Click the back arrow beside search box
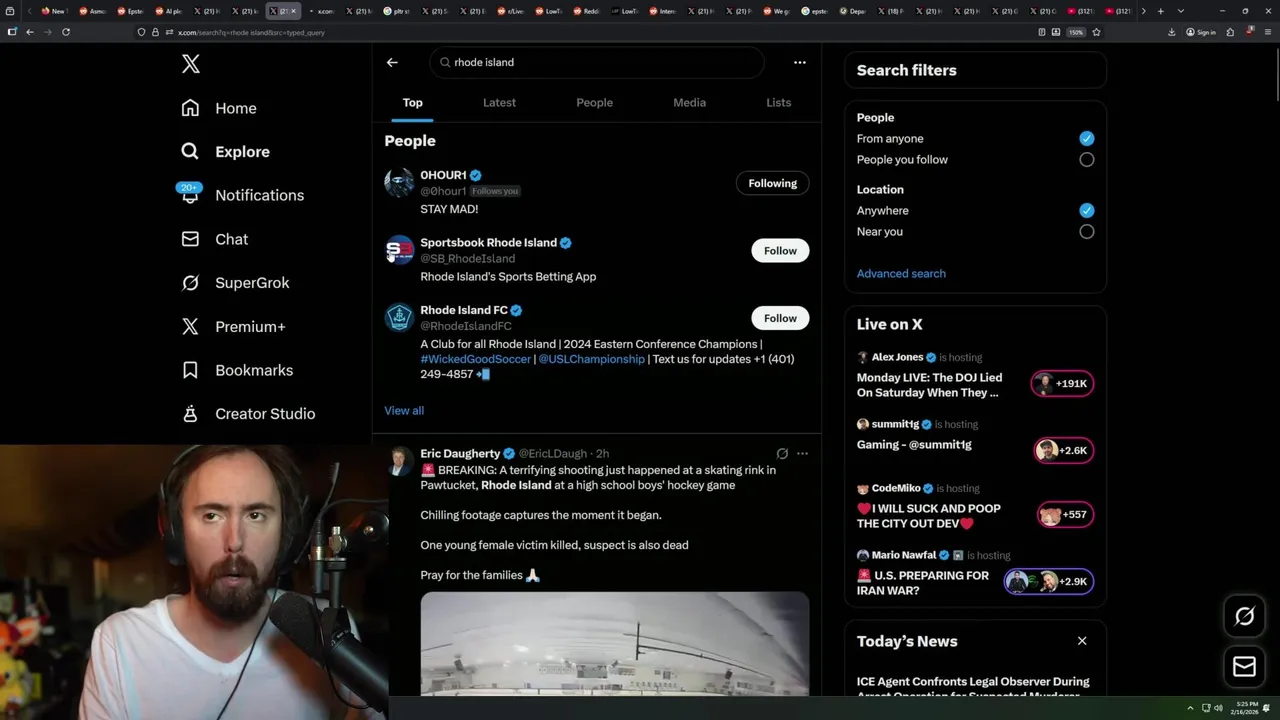 pos(392,62)
